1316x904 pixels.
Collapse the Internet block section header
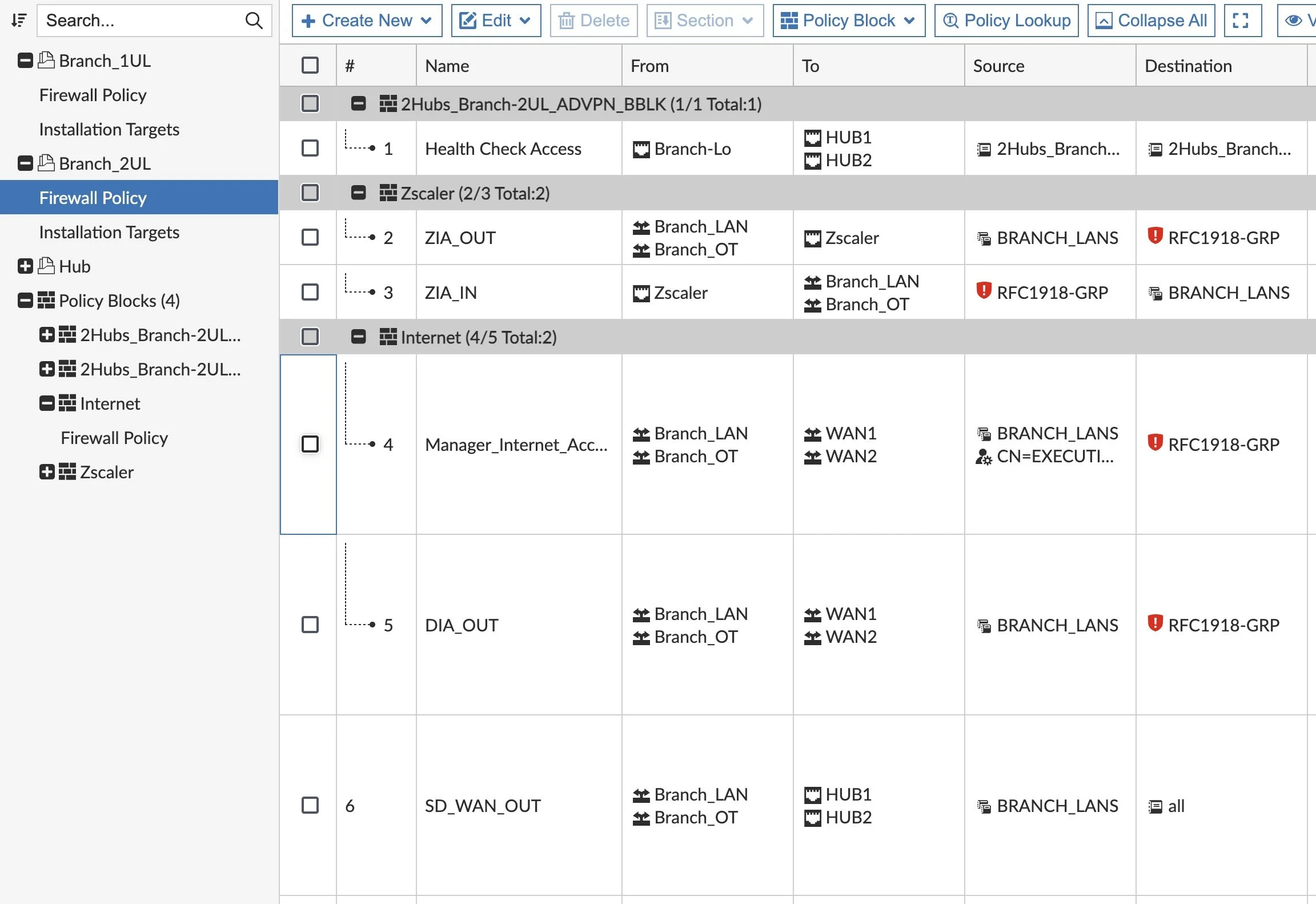pos(358,337)
